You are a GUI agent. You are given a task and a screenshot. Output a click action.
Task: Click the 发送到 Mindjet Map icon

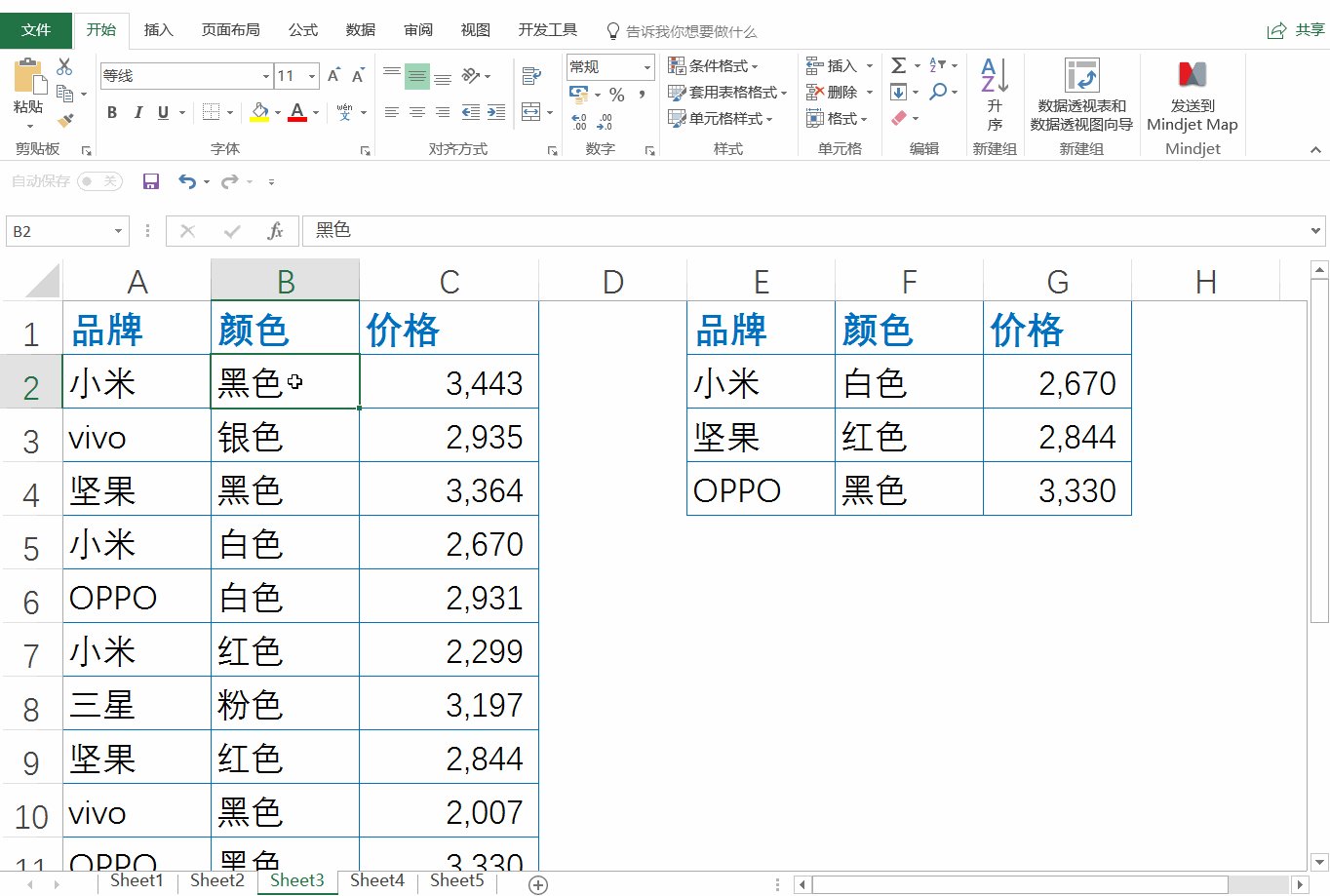[x=1192, y=93]
